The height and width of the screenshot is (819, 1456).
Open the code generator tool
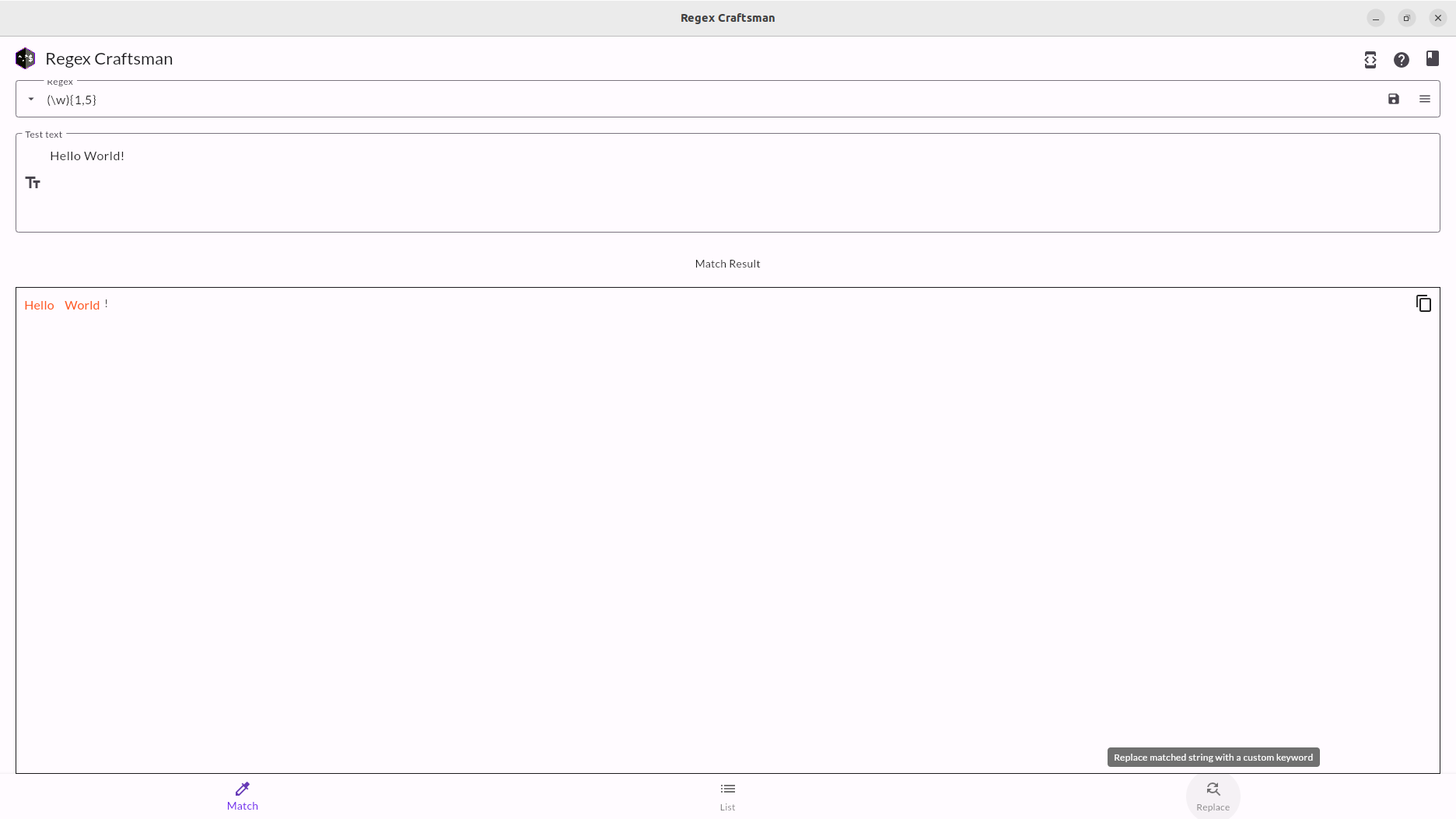[1370, 59]
